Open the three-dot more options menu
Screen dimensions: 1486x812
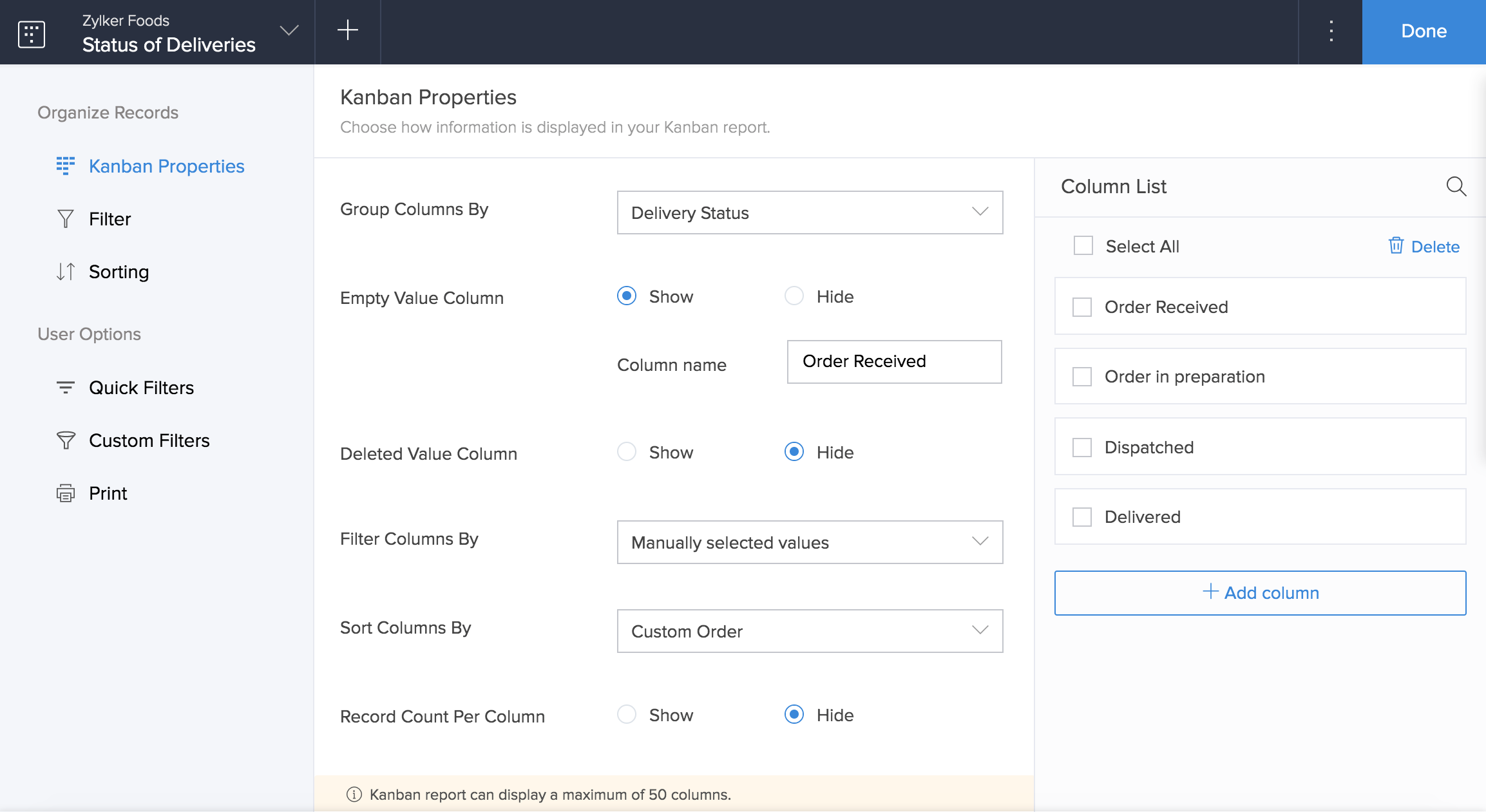[1331, 31]
